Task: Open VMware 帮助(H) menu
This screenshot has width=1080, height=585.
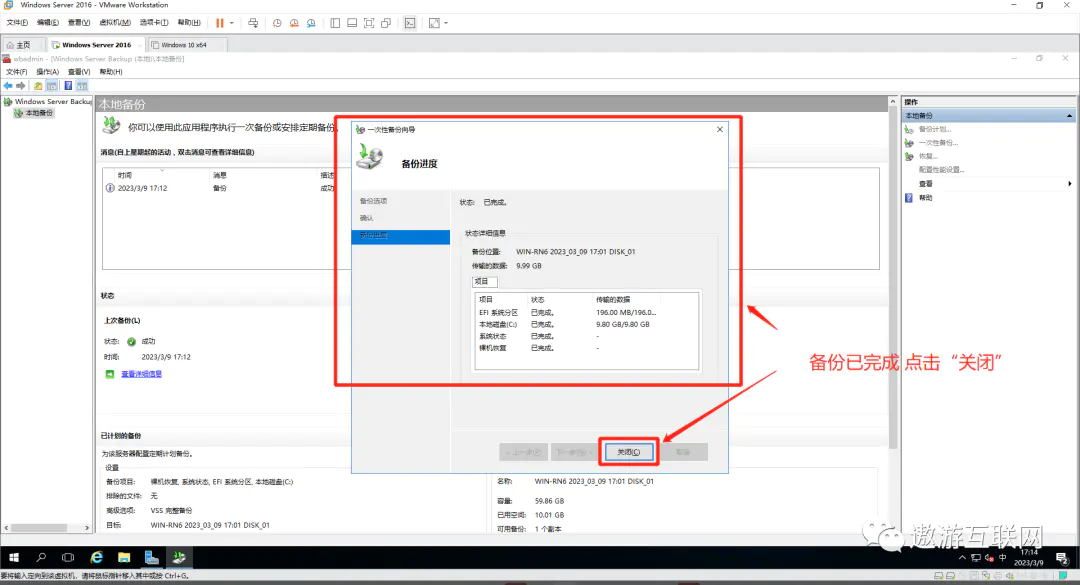Action: click(x=189, y=23)
